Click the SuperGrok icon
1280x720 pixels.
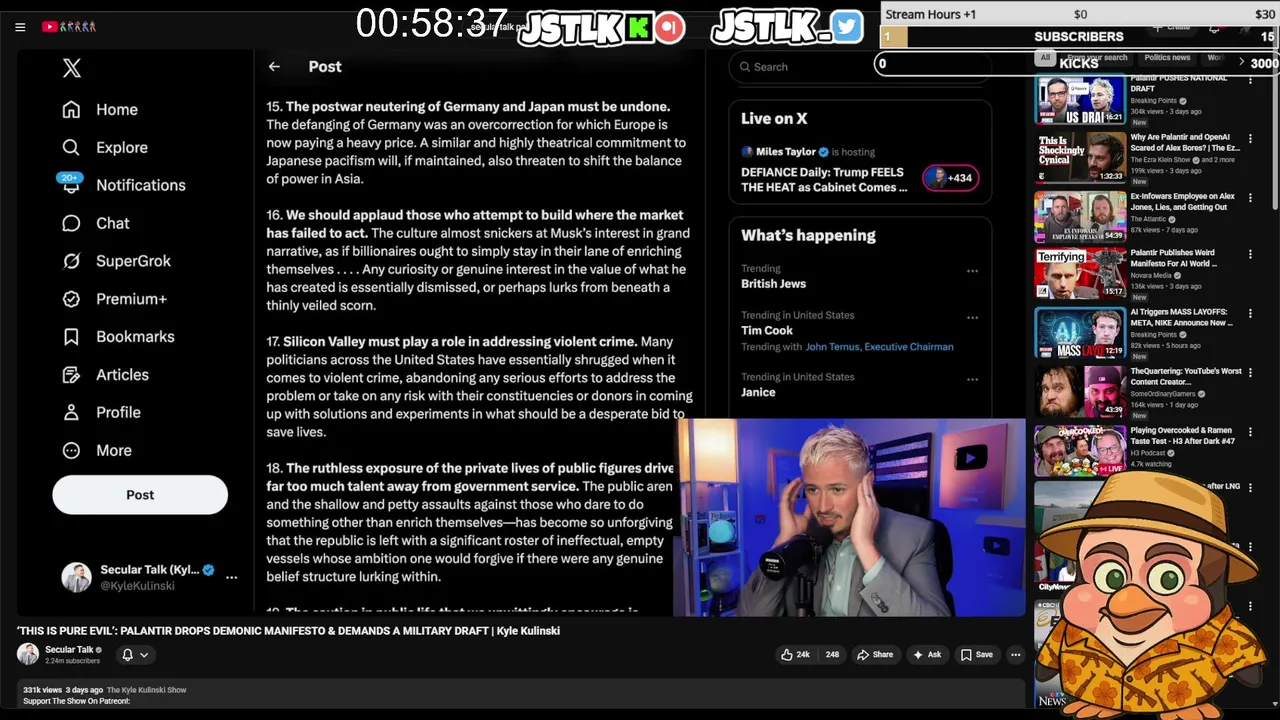(x=71, y=262)
